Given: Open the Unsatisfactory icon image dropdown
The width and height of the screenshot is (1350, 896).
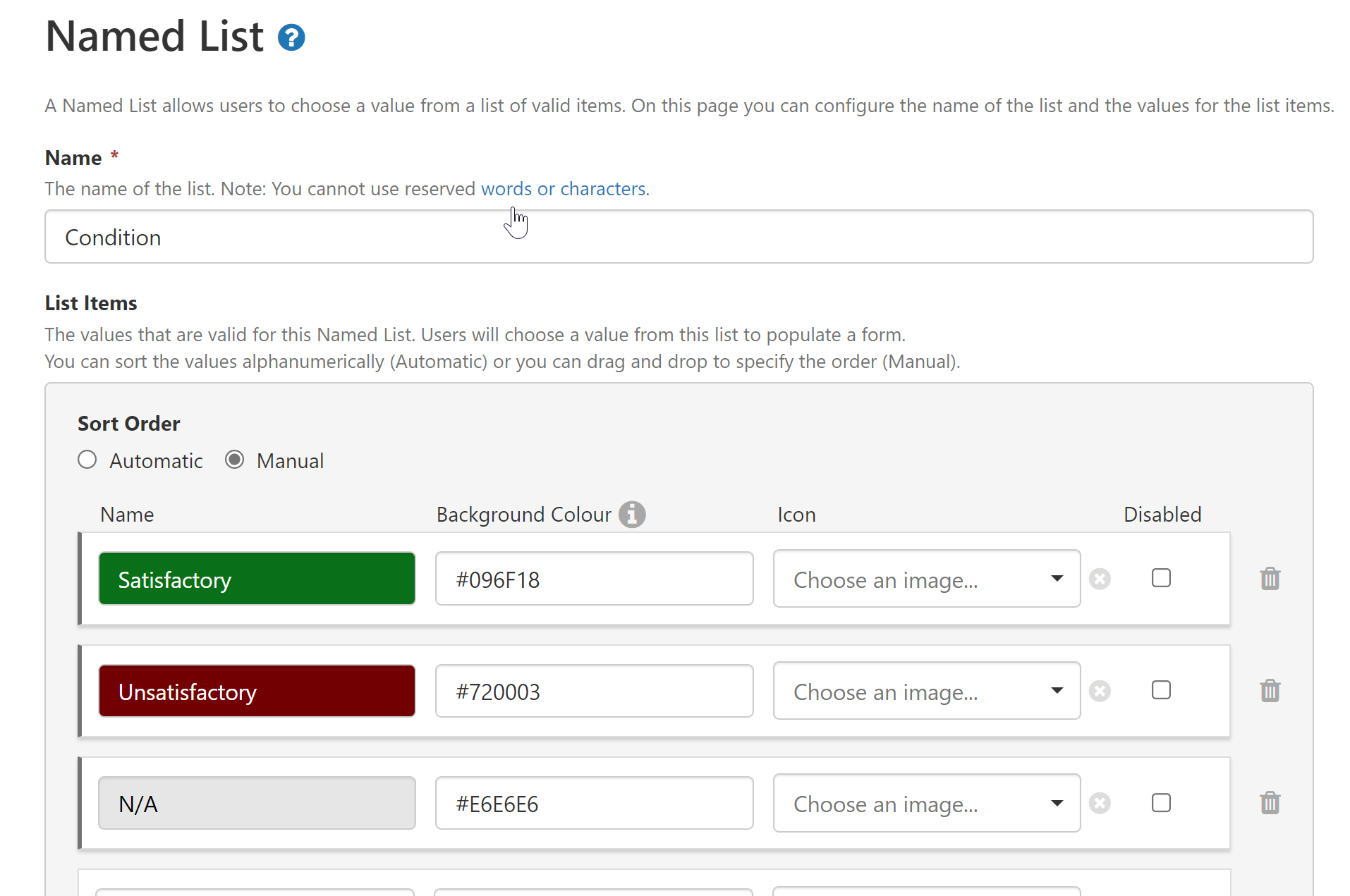Looking at the screenshot, I should (x=926, y=691).
